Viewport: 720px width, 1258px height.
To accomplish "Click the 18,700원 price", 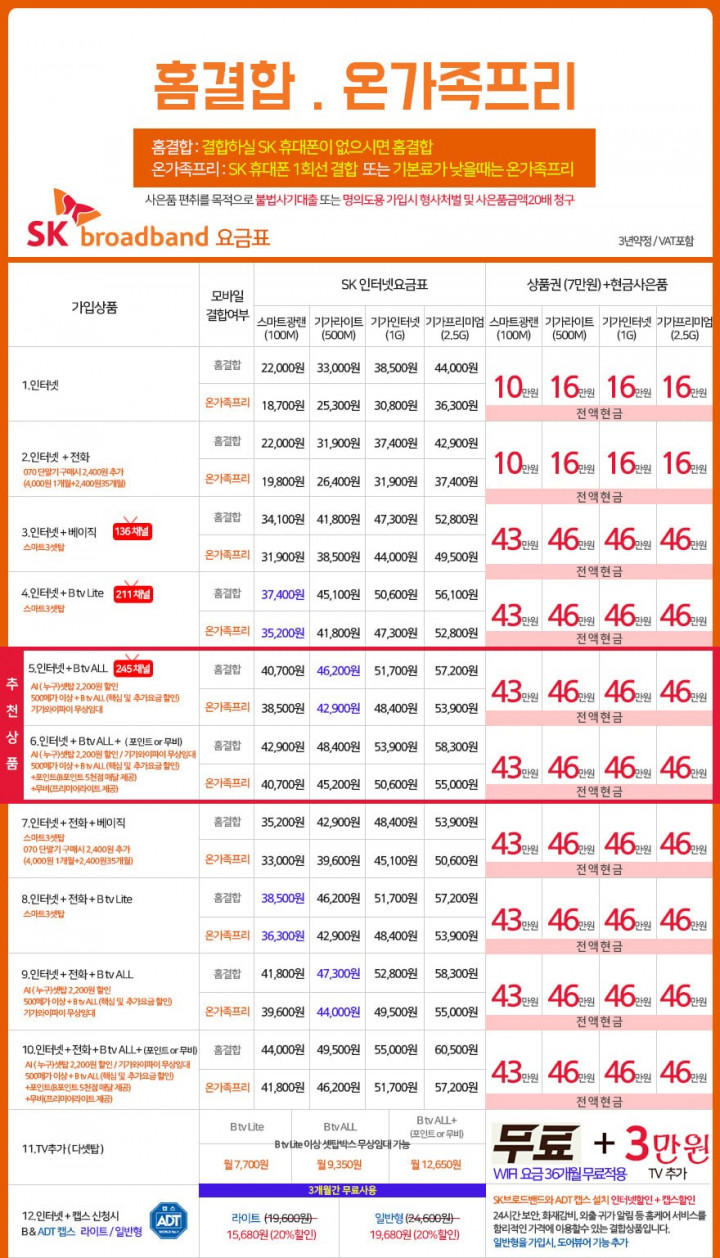I will 282,405.
